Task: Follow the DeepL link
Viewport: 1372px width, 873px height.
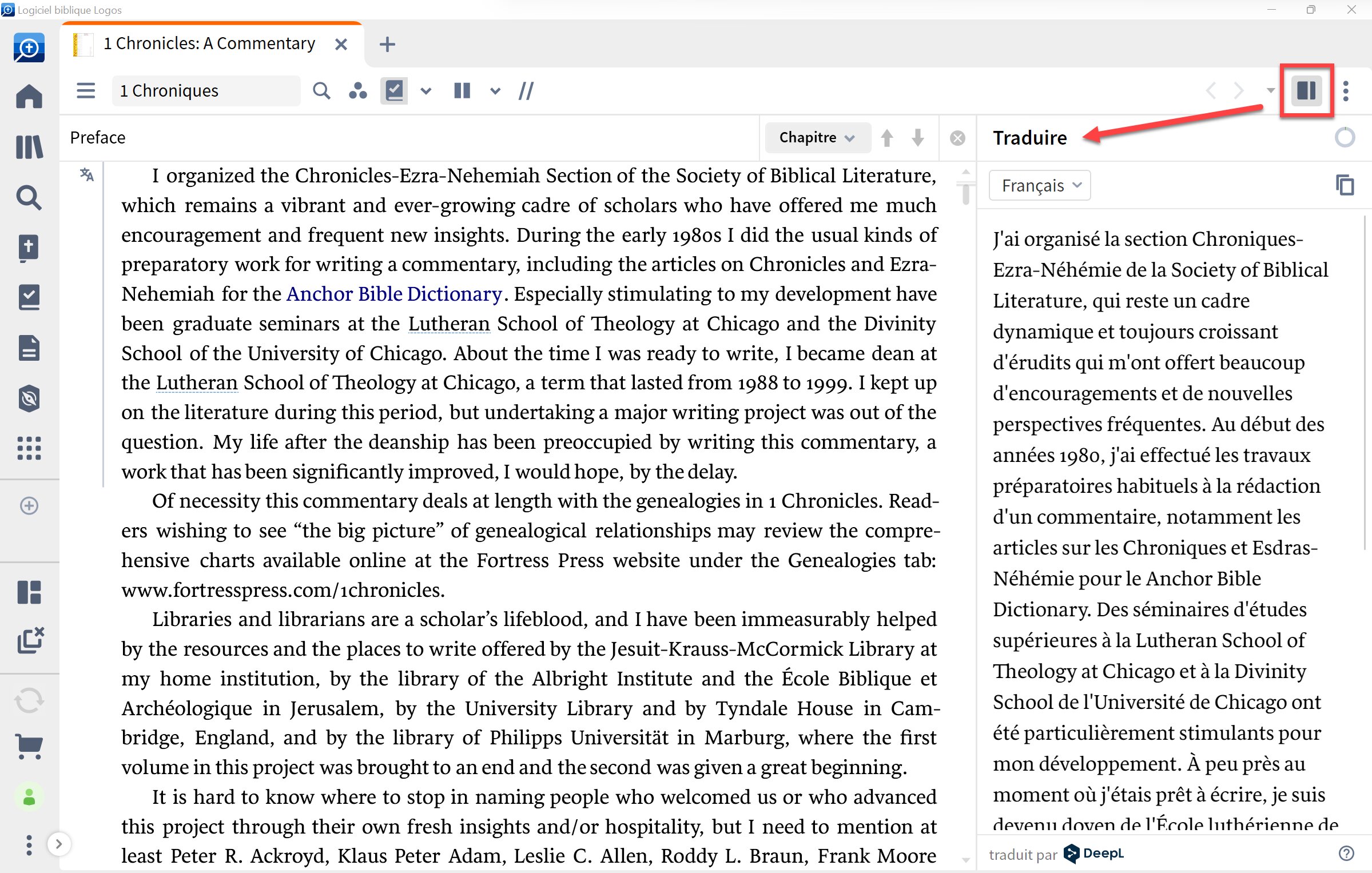Action: coord(1094,853)
